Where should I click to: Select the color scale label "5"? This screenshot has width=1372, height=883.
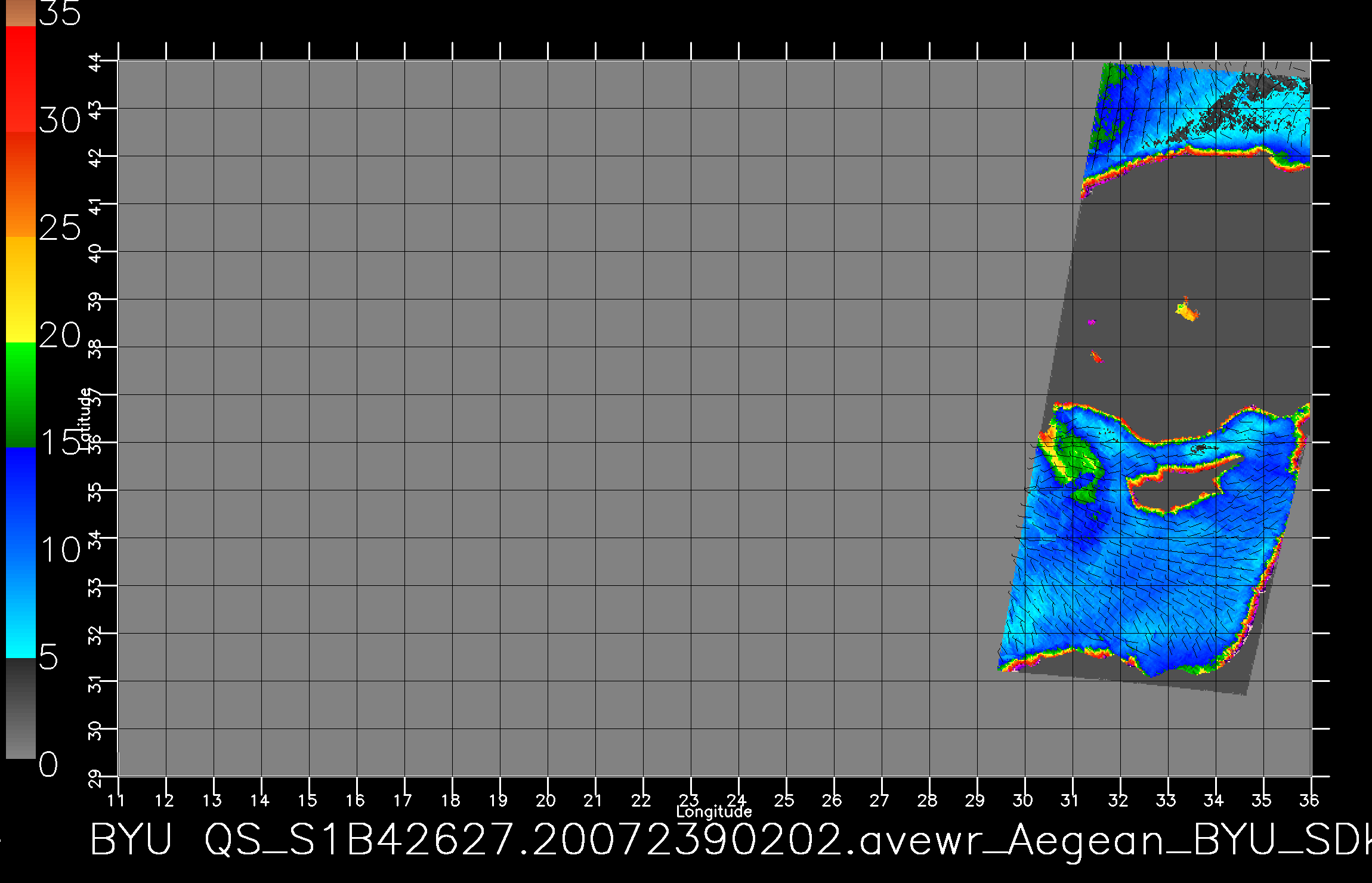(49, 657)
